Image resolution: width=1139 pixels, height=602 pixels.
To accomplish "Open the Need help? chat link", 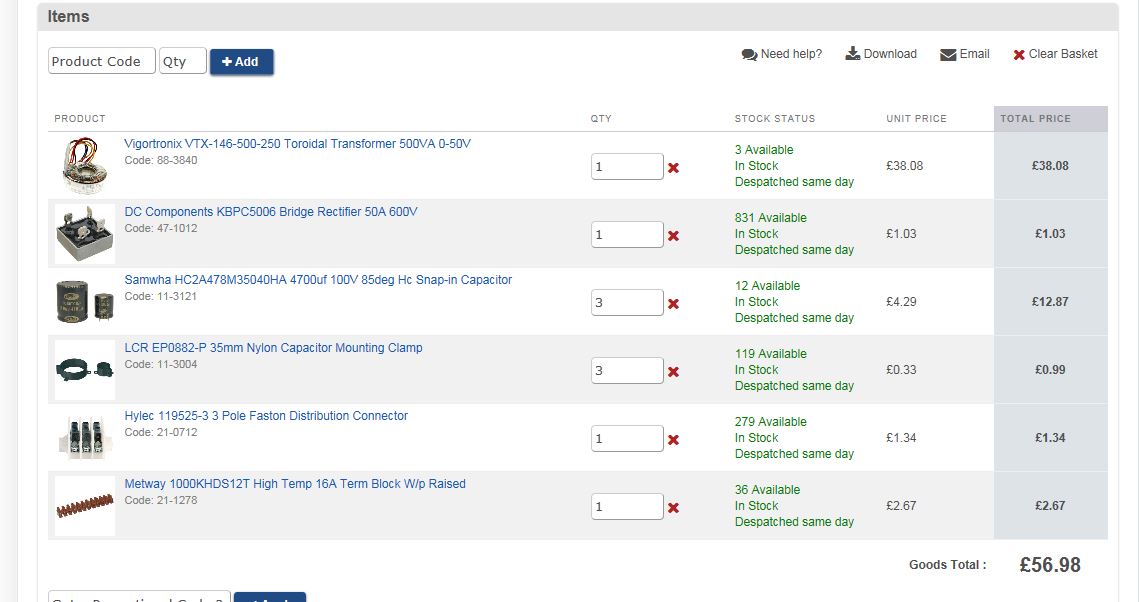I will [749, 55].
